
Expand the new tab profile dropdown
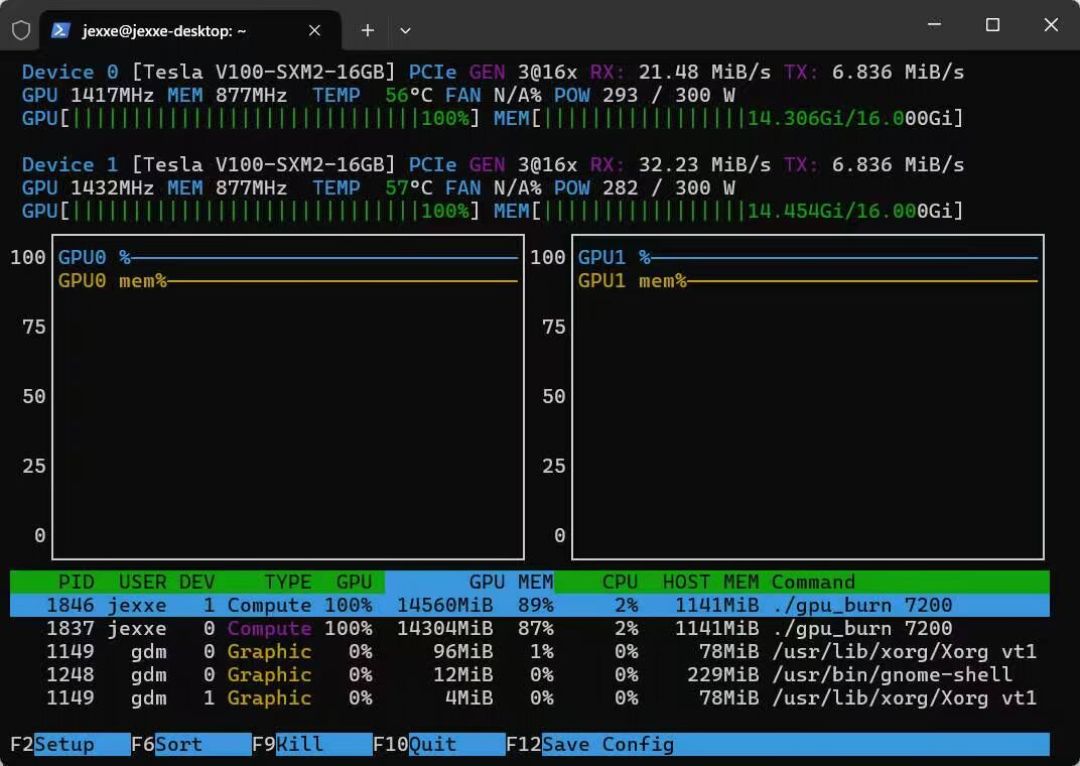coord(406,30)
